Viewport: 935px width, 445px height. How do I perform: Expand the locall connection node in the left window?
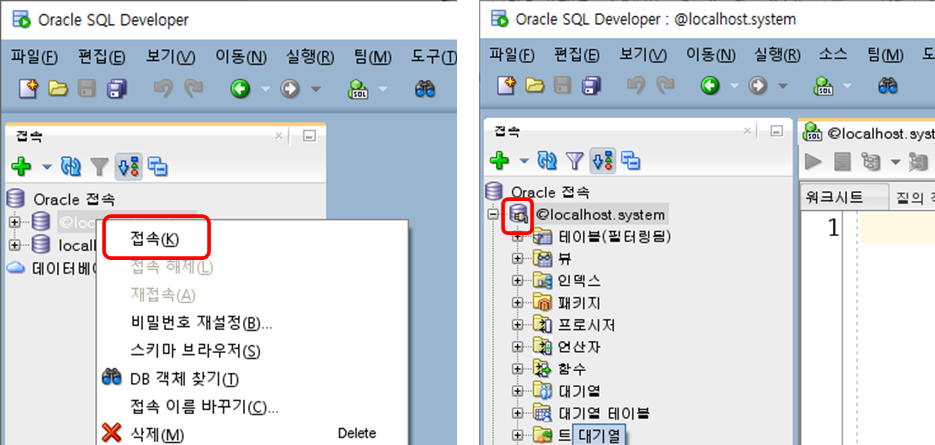coord(15,245)
